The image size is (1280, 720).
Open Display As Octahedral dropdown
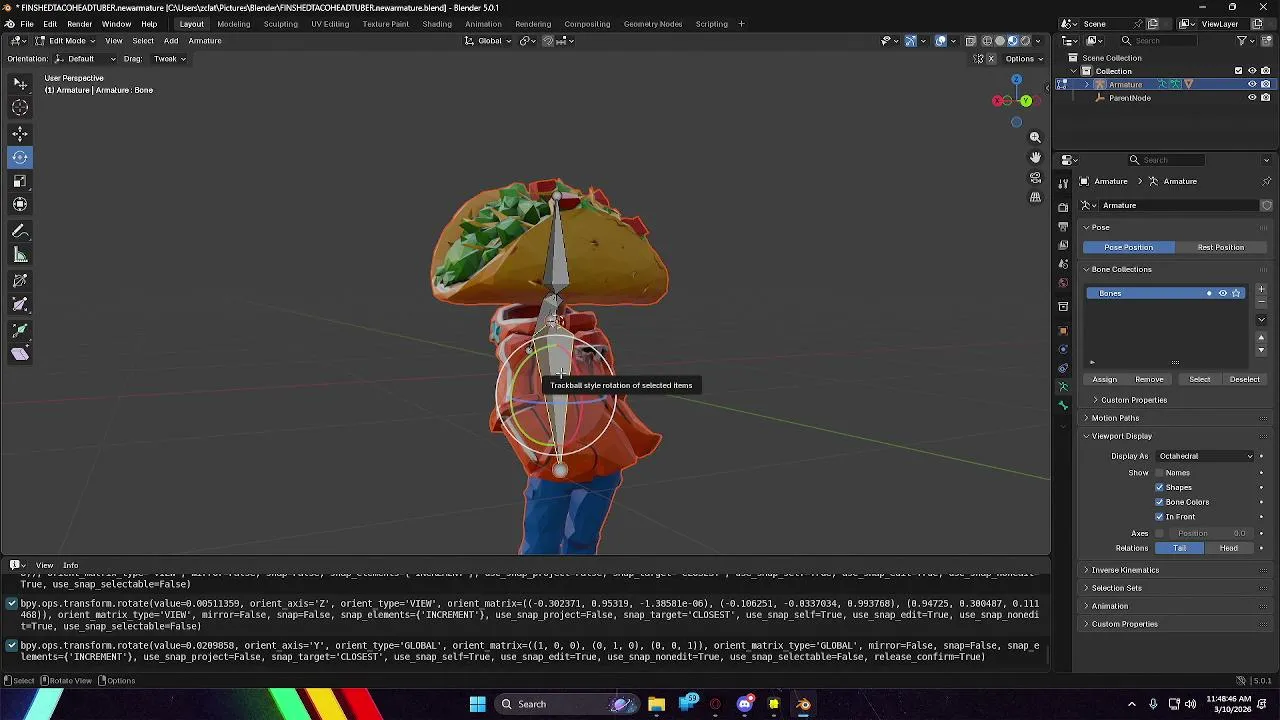pyautogui.click(x=1205, y=456)
